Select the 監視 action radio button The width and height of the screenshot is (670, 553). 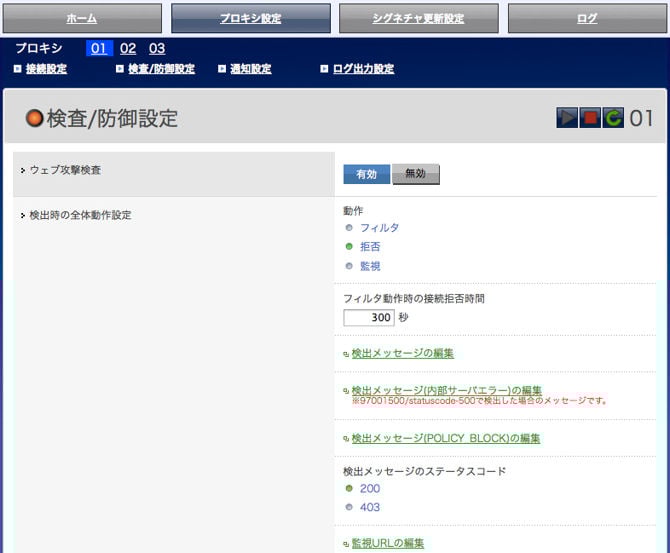coord(349,266)
